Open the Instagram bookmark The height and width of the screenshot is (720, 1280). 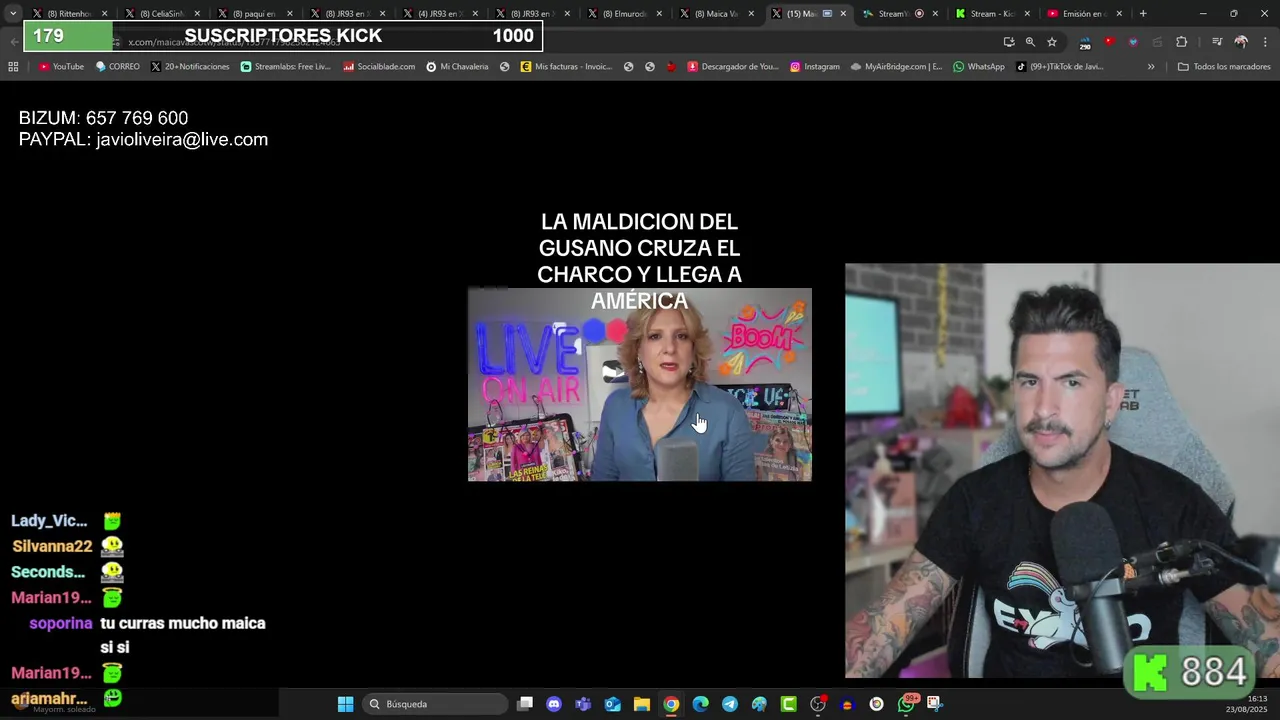[815, 67]
